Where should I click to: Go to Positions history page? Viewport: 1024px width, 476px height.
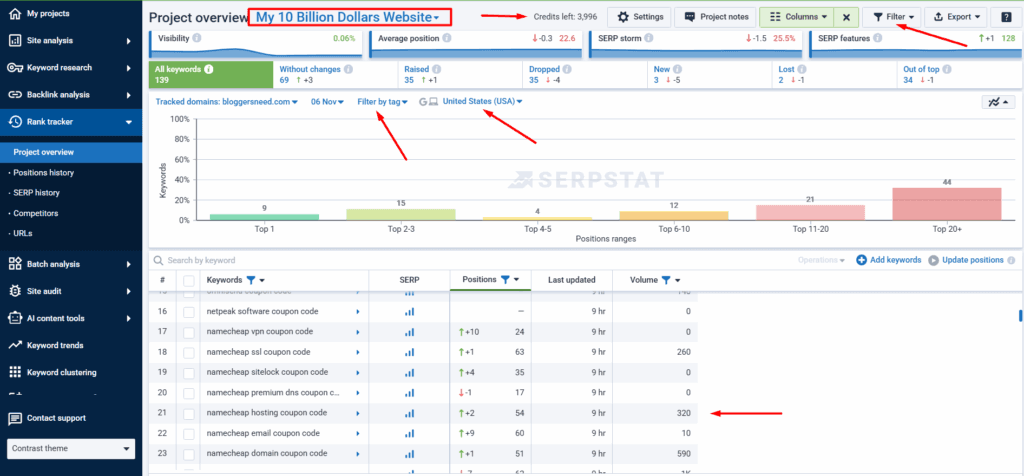click(43, 173)
